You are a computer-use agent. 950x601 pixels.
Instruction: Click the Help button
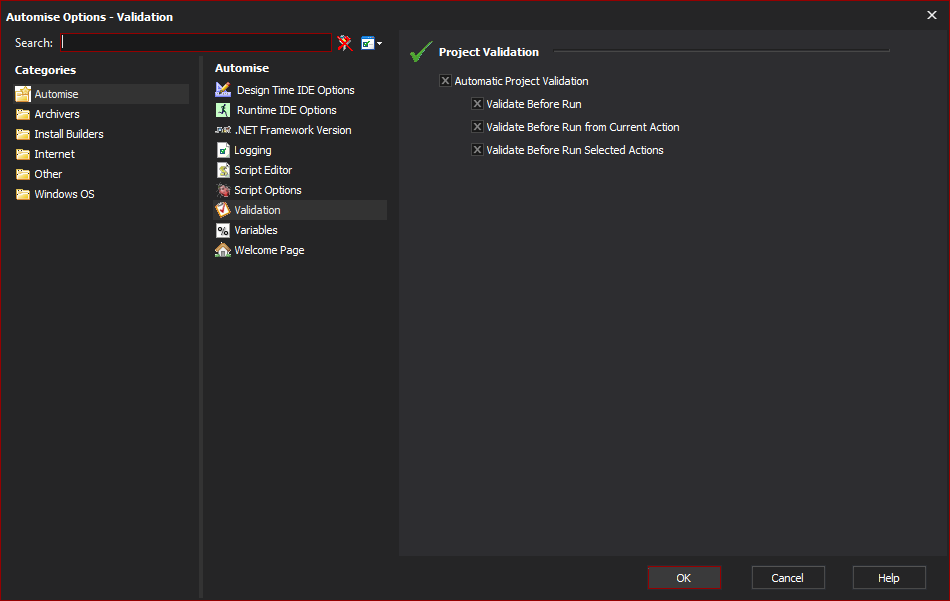889,577
